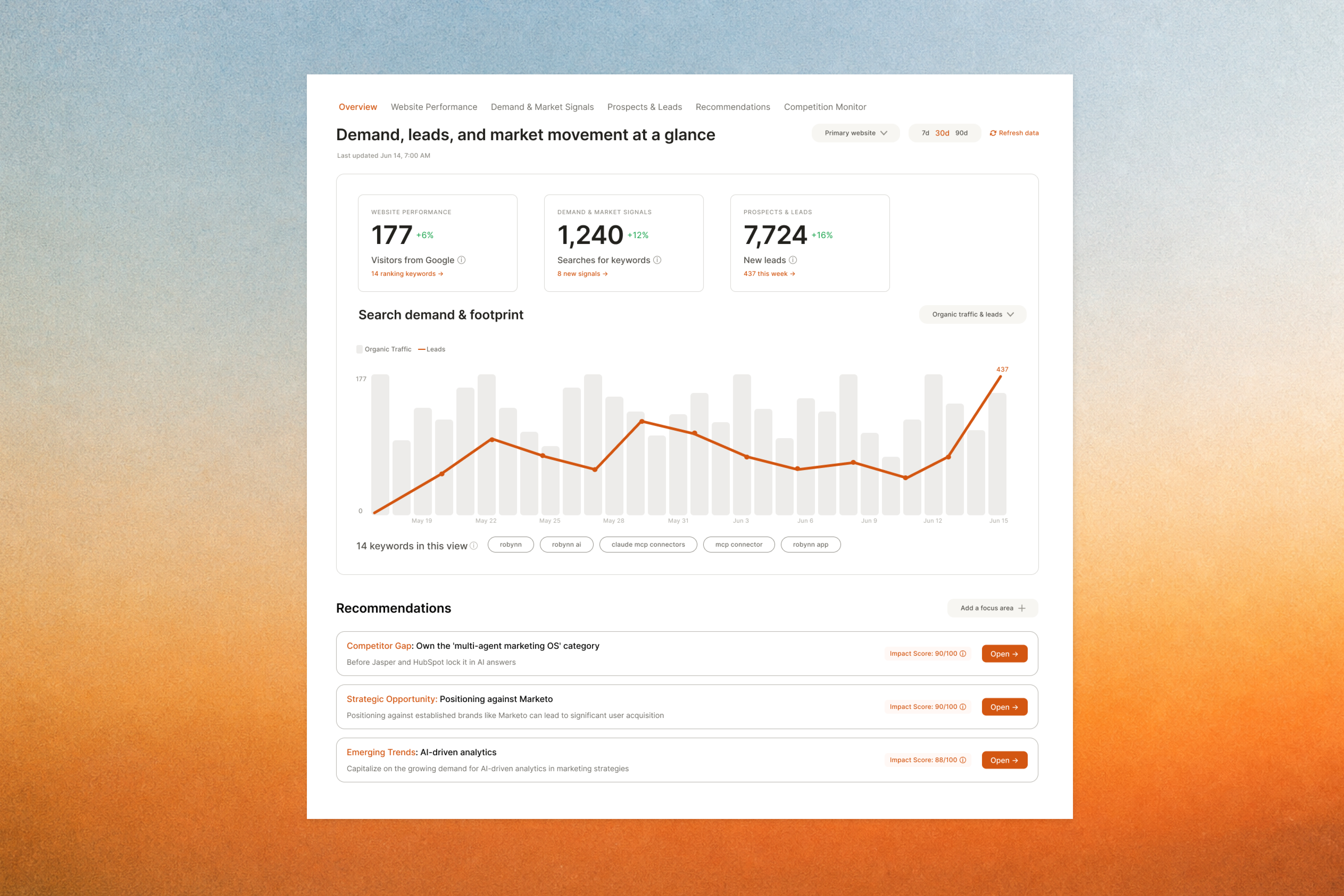Click the Website Performance 177 card
Screen dimensions: 1344x896
[438, 243]
